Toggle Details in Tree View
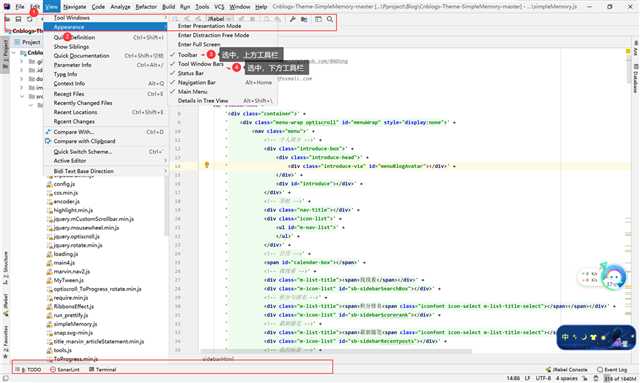 [x=223, y=100]
